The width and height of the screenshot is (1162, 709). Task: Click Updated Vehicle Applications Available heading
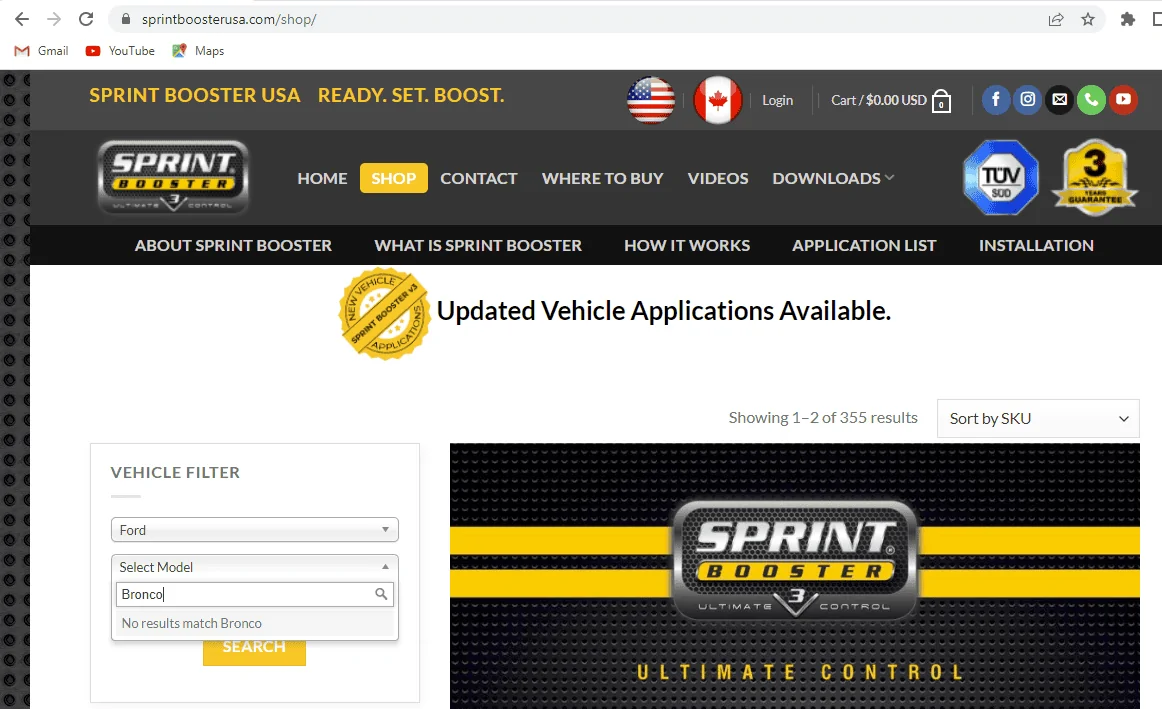click(664, 311)
